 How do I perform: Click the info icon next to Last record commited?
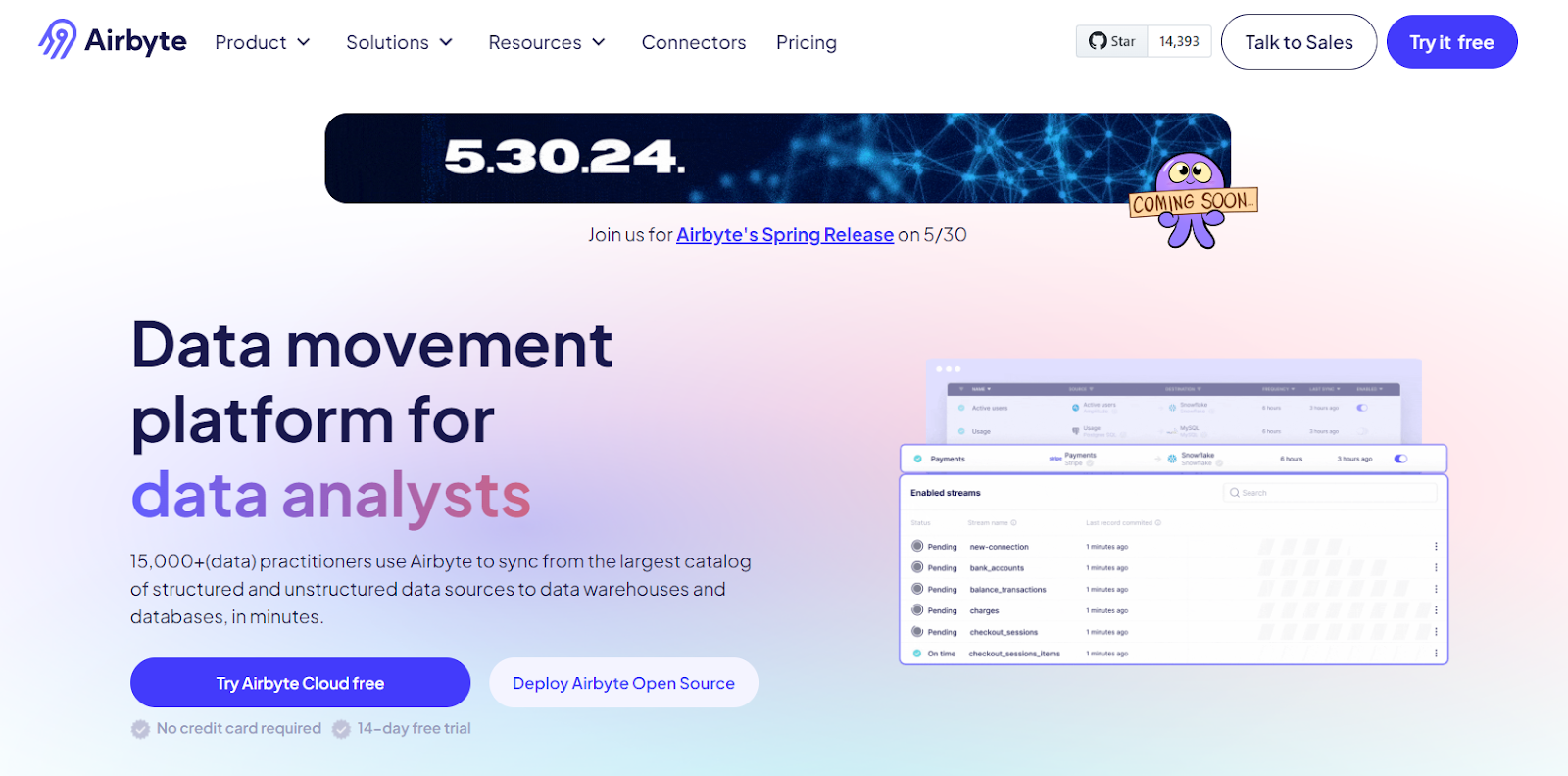(x=1157, y=523)
